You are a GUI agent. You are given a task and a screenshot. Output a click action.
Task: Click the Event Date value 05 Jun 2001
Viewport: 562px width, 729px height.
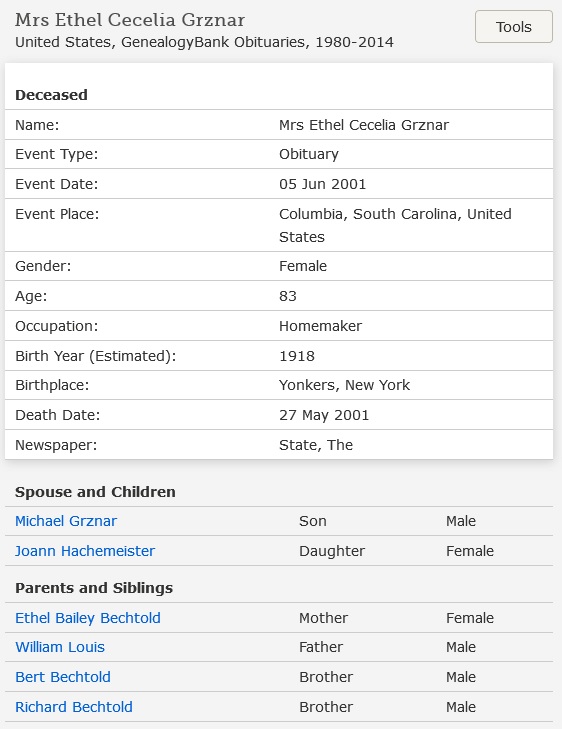coord(323,184)
